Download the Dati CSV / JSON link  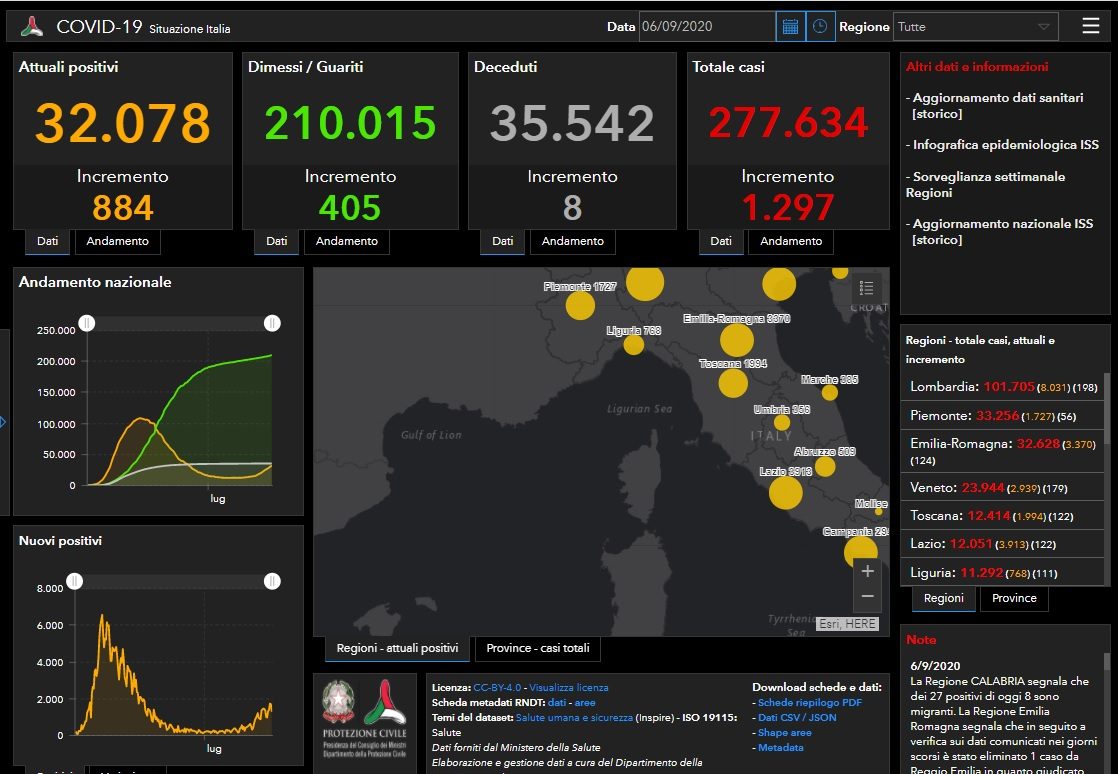(796, 717)
